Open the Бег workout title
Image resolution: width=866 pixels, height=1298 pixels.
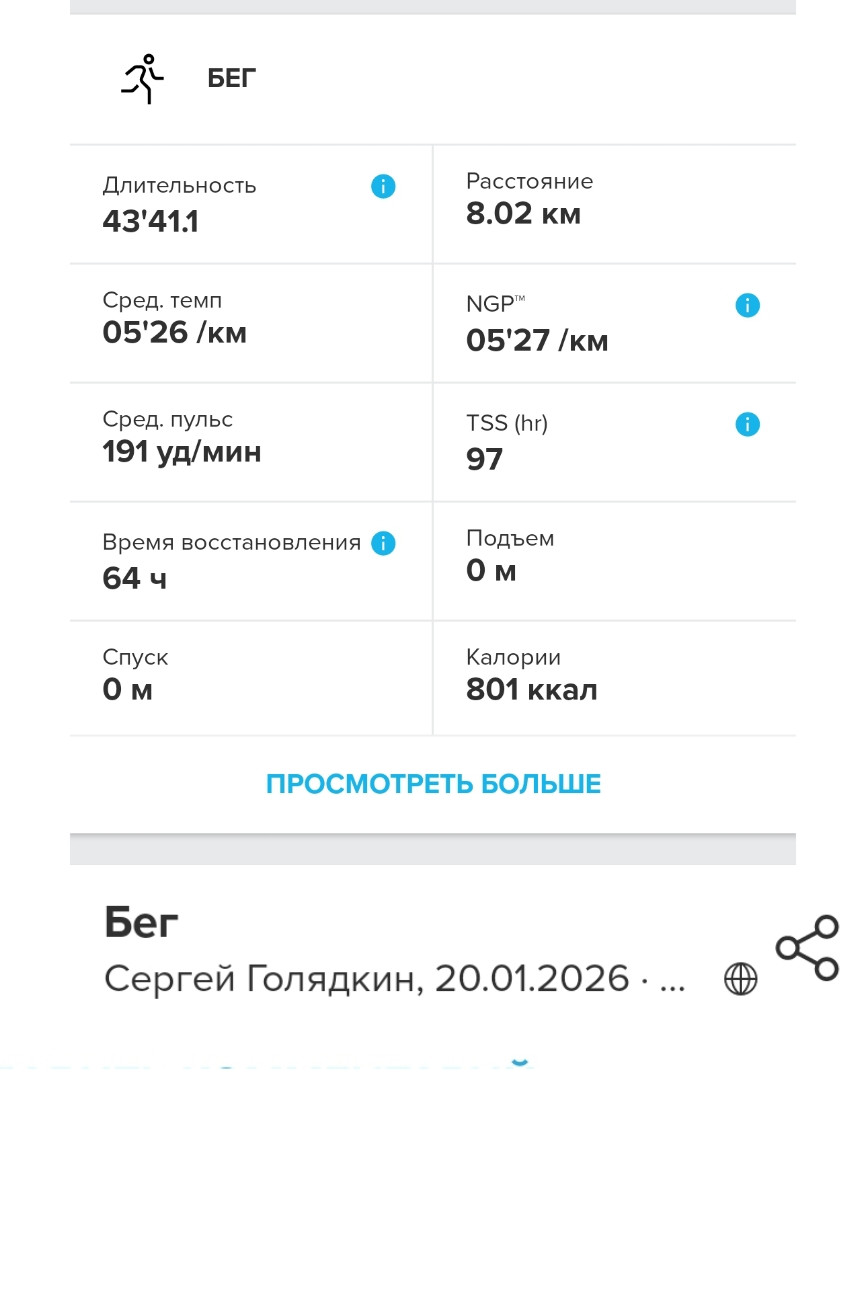tap(141, 923)
